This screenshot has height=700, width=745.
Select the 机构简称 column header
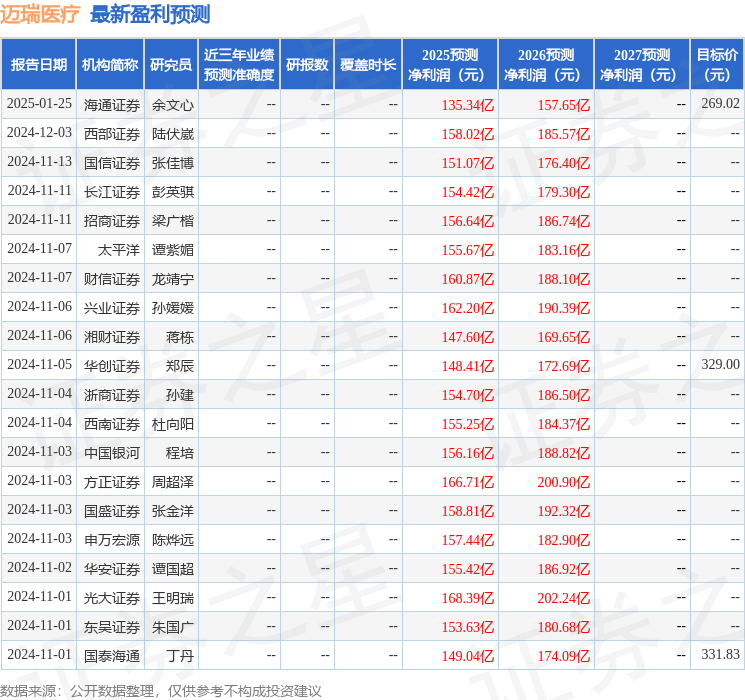(x=110, y=65)
